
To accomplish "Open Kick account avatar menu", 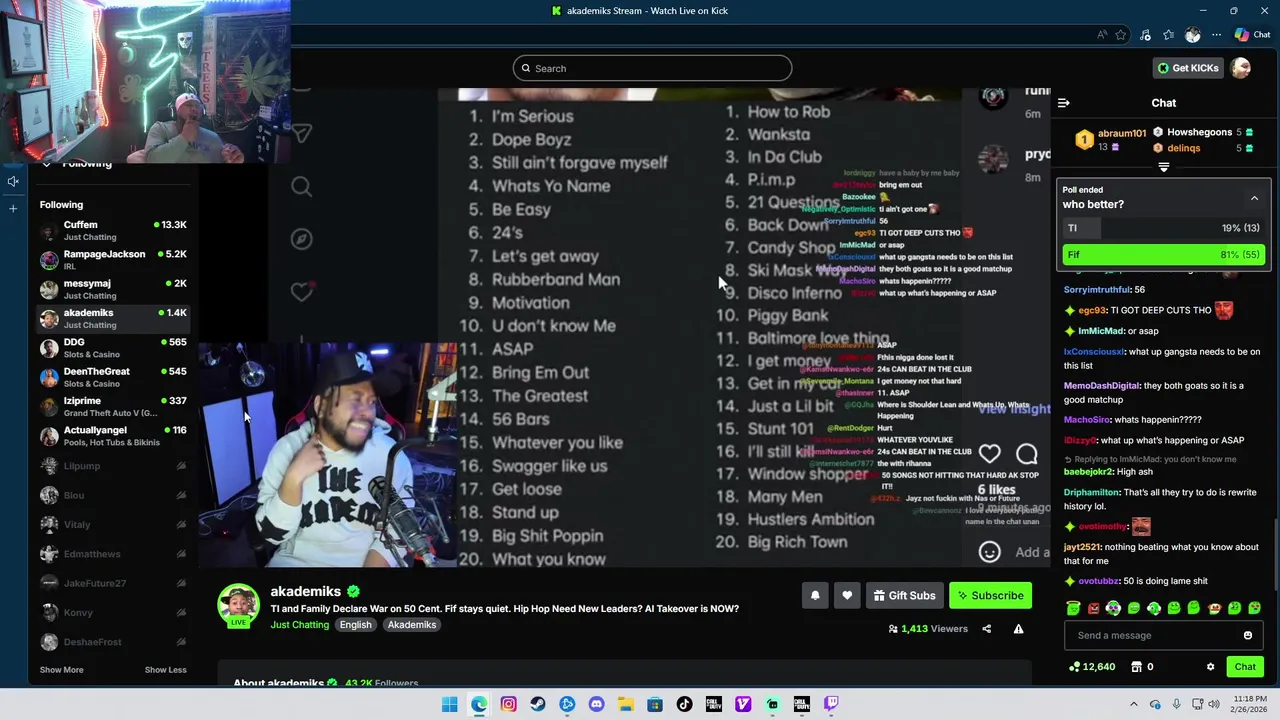I will (x=1241, y=68).
